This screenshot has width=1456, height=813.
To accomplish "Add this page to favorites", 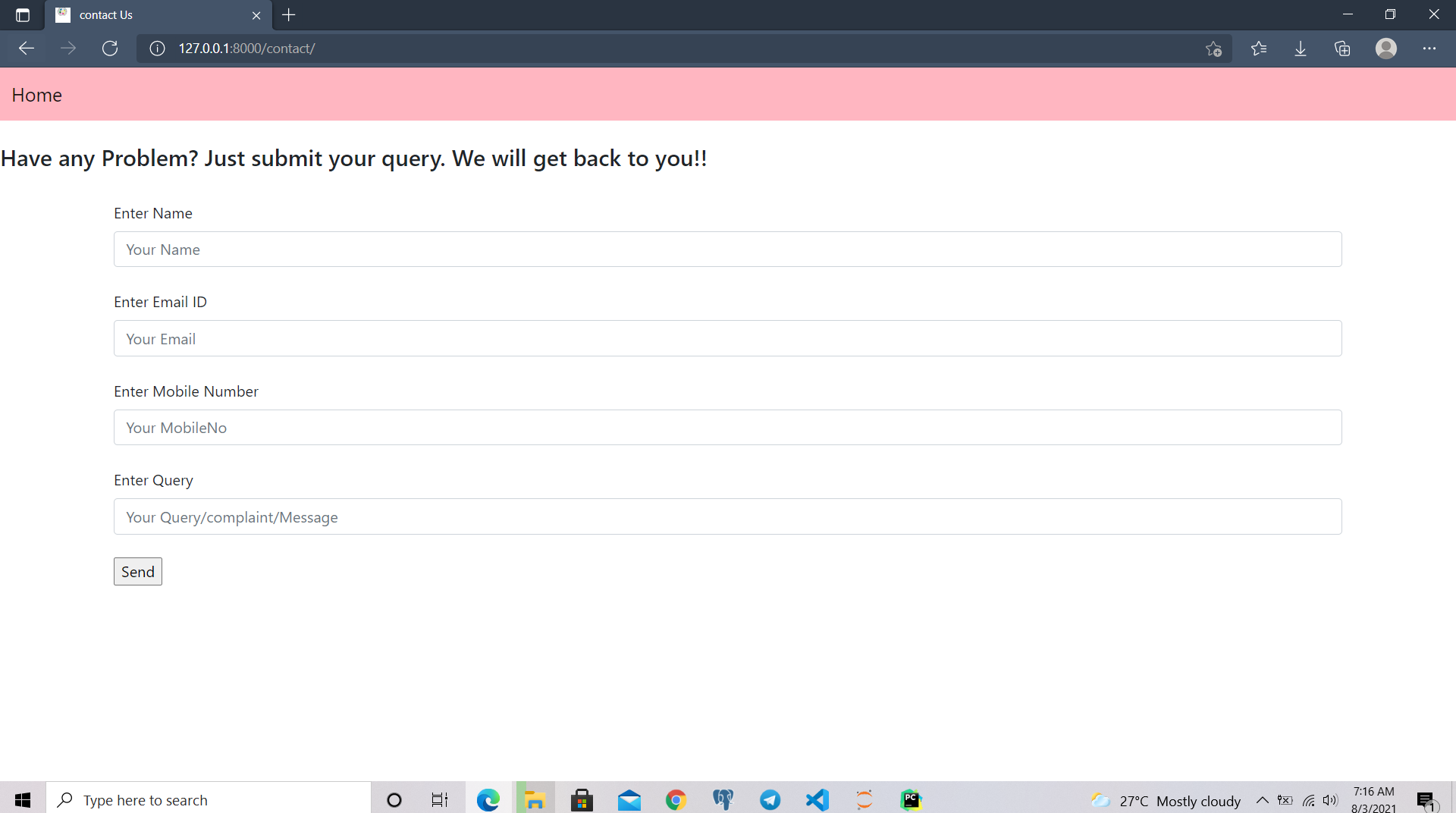I will click(x=1213, y=48).
